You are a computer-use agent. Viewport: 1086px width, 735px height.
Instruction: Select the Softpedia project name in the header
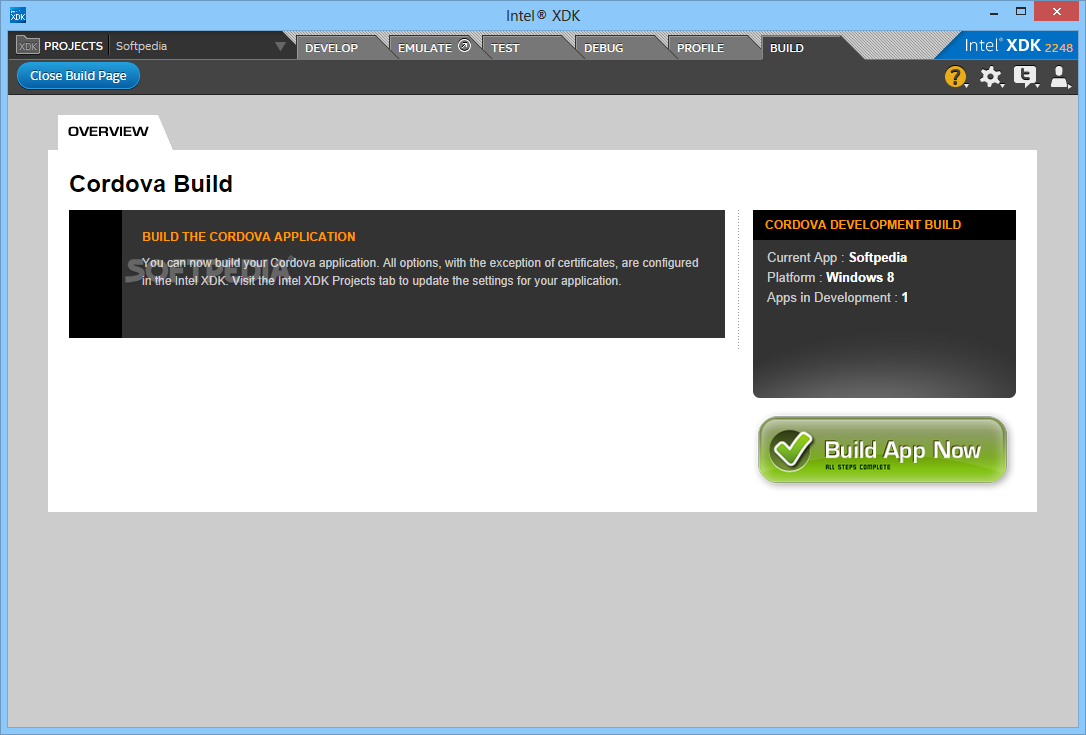coord(141,46)
